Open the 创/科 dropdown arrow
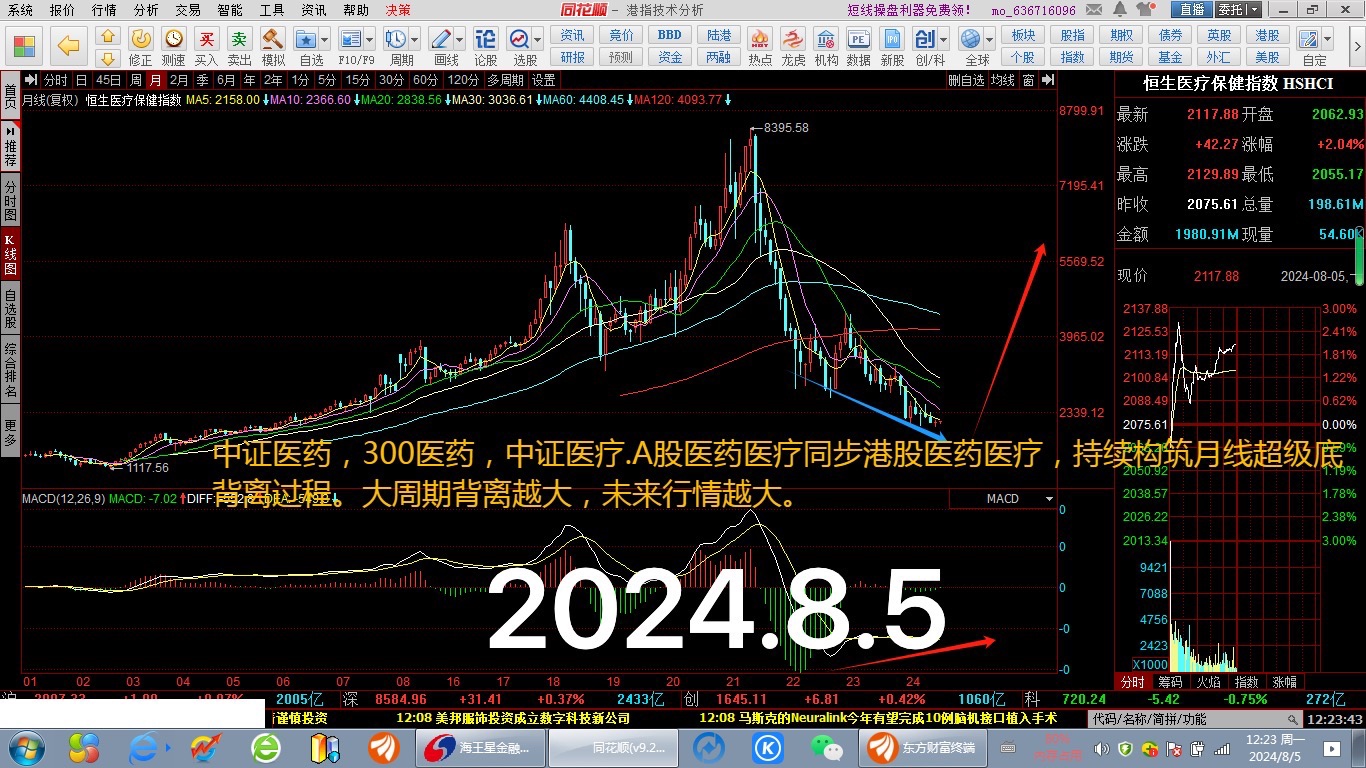 pos(943,39)
